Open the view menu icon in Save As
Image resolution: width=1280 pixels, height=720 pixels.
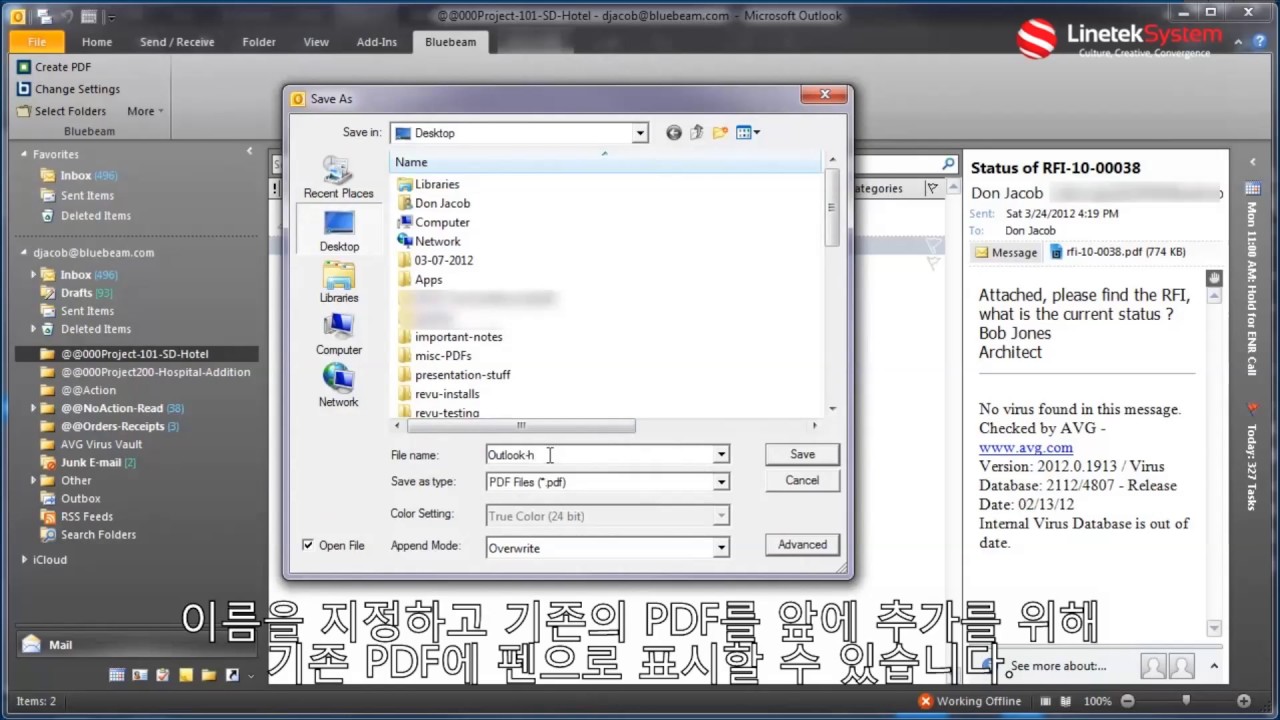point(747,132)
